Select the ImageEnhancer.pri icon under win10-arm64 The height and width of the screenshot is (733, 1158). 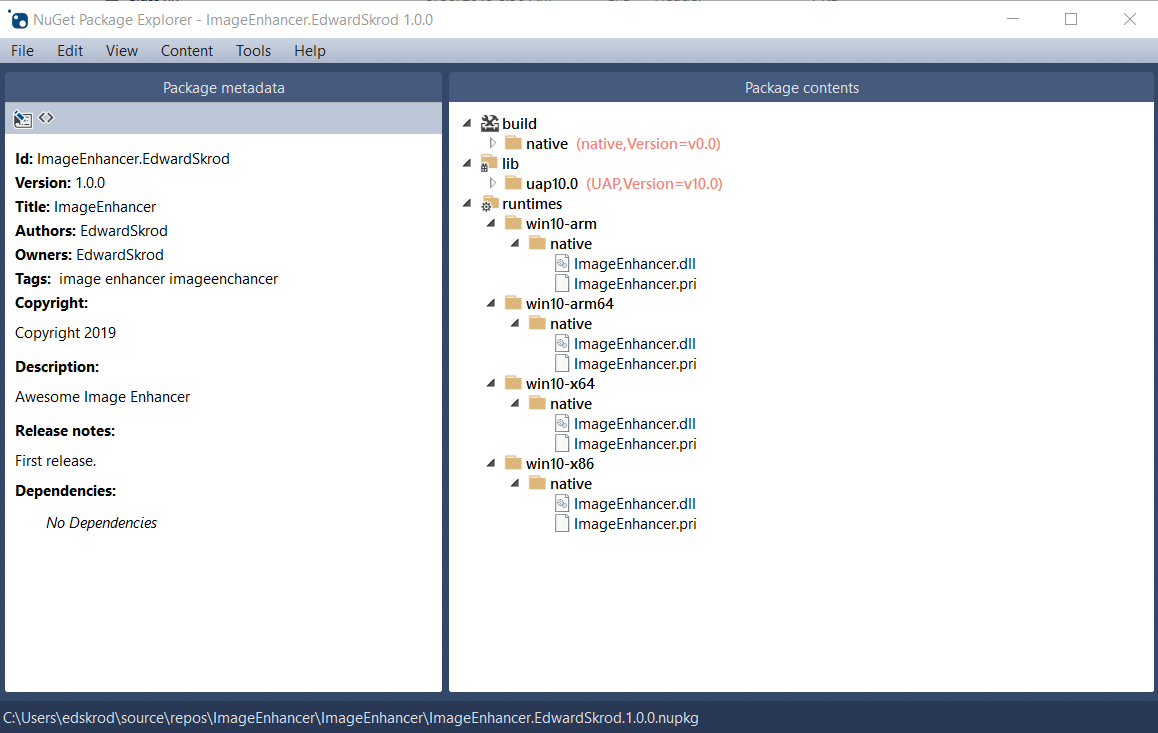[562, 363]
